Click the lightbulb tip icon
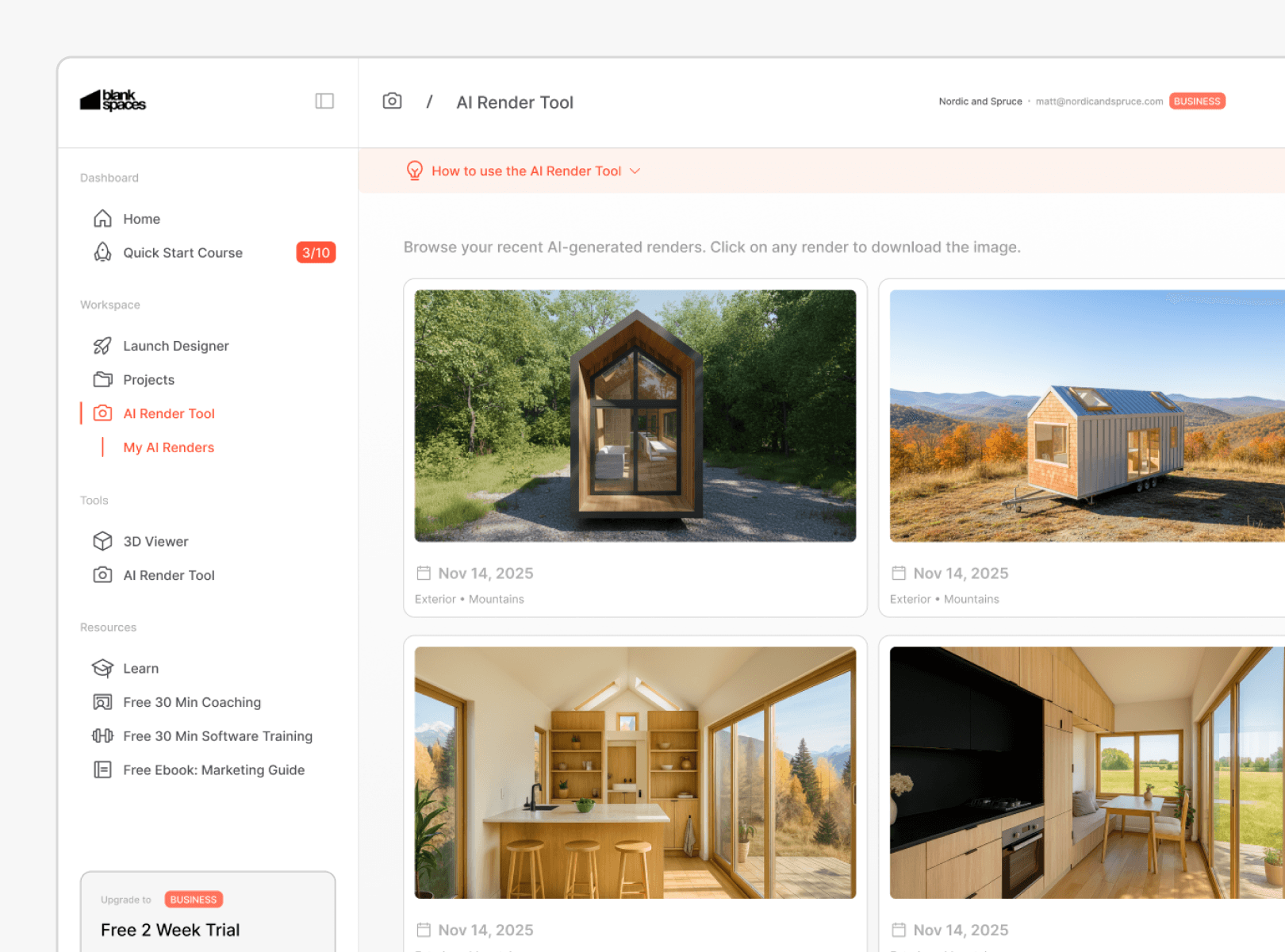Screen dimensions: 1285x952 tap(414, 171)
